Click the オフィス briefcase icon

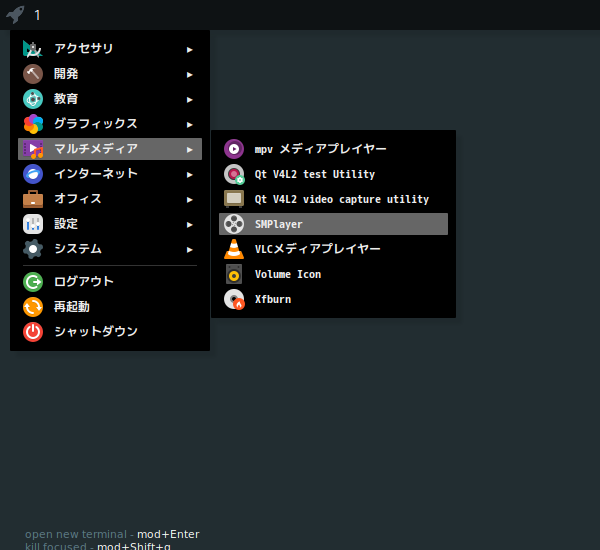33,199
